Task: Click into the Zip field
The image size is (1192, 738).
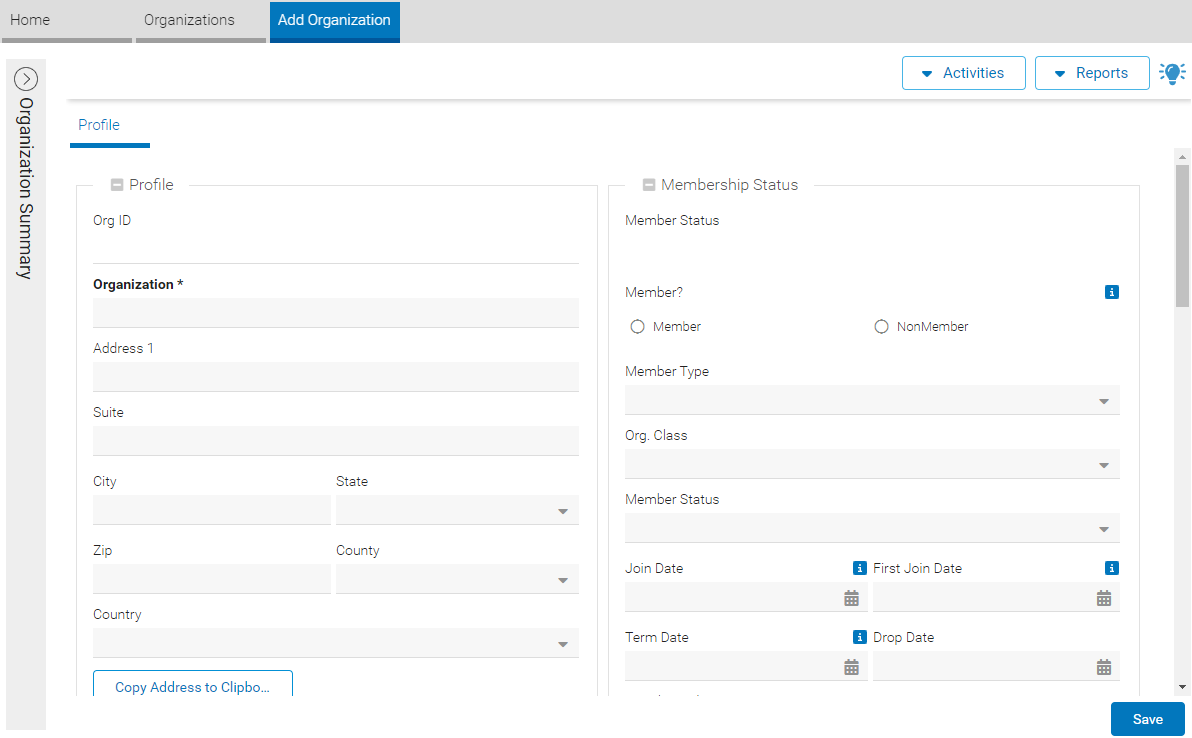Action: pyautogui.click(x=211, y=579)
